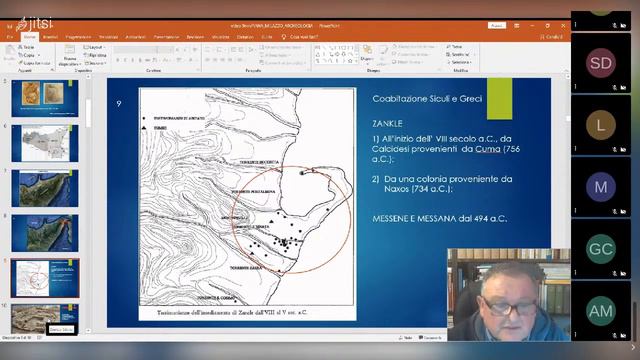Click the Jitsi logo watermark link
Screen dimensions: 640x360
coord(34,24)
